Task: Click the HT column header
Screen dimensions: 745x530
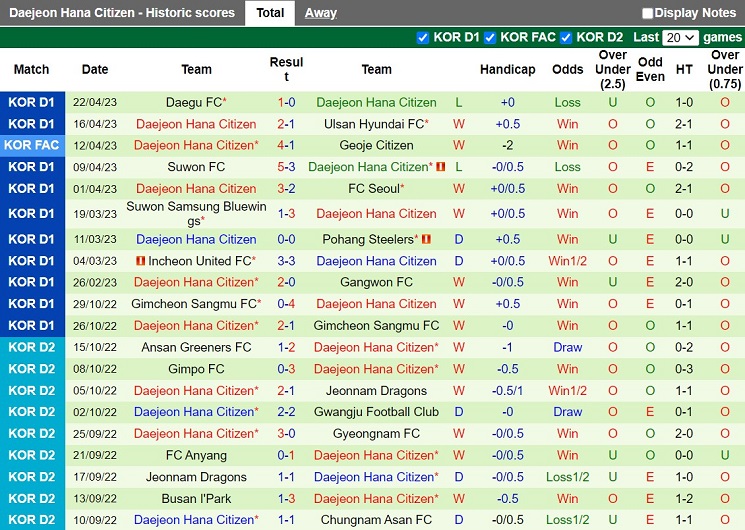Action: tap(684, 69)
